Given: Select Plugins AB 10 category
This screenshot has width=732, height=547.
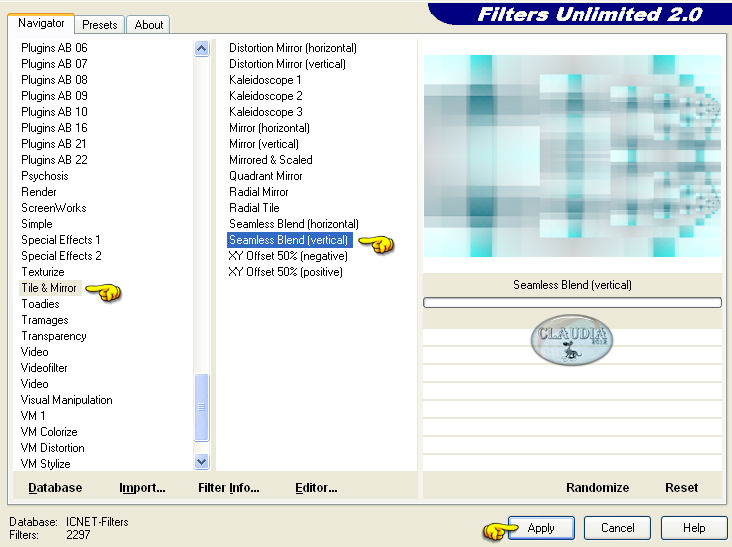Looking at the screenshot, I should [x=54, y=112].
